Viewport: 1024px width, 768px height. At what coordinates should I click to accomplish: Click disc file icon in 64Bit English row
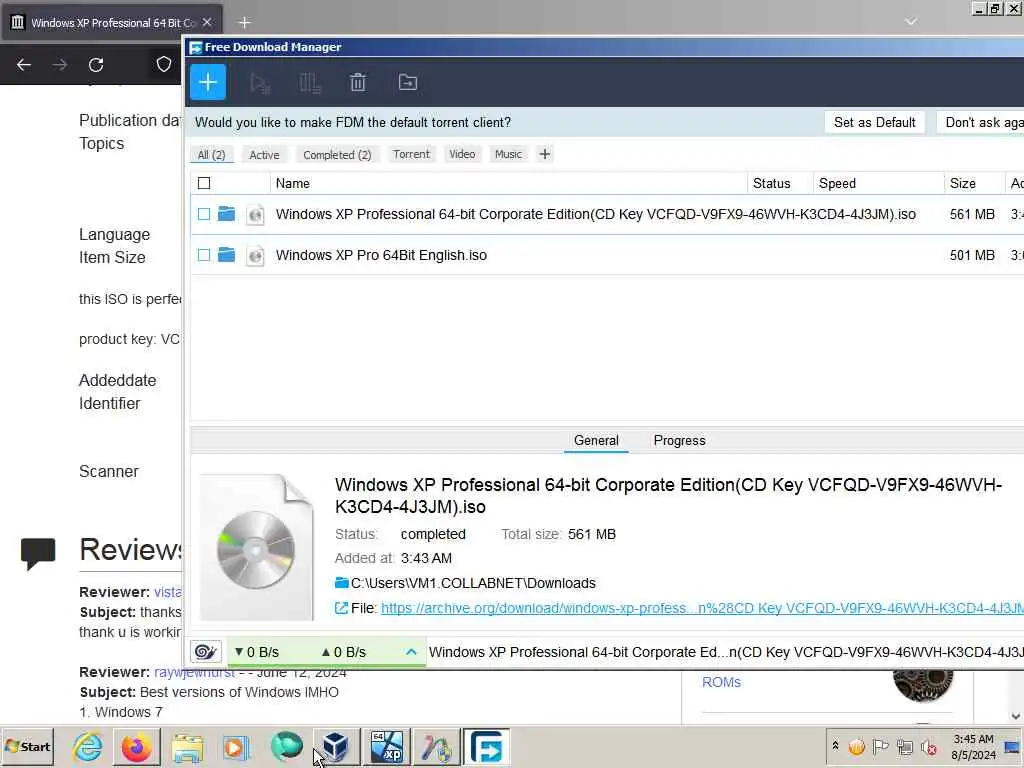coord(255,255)
